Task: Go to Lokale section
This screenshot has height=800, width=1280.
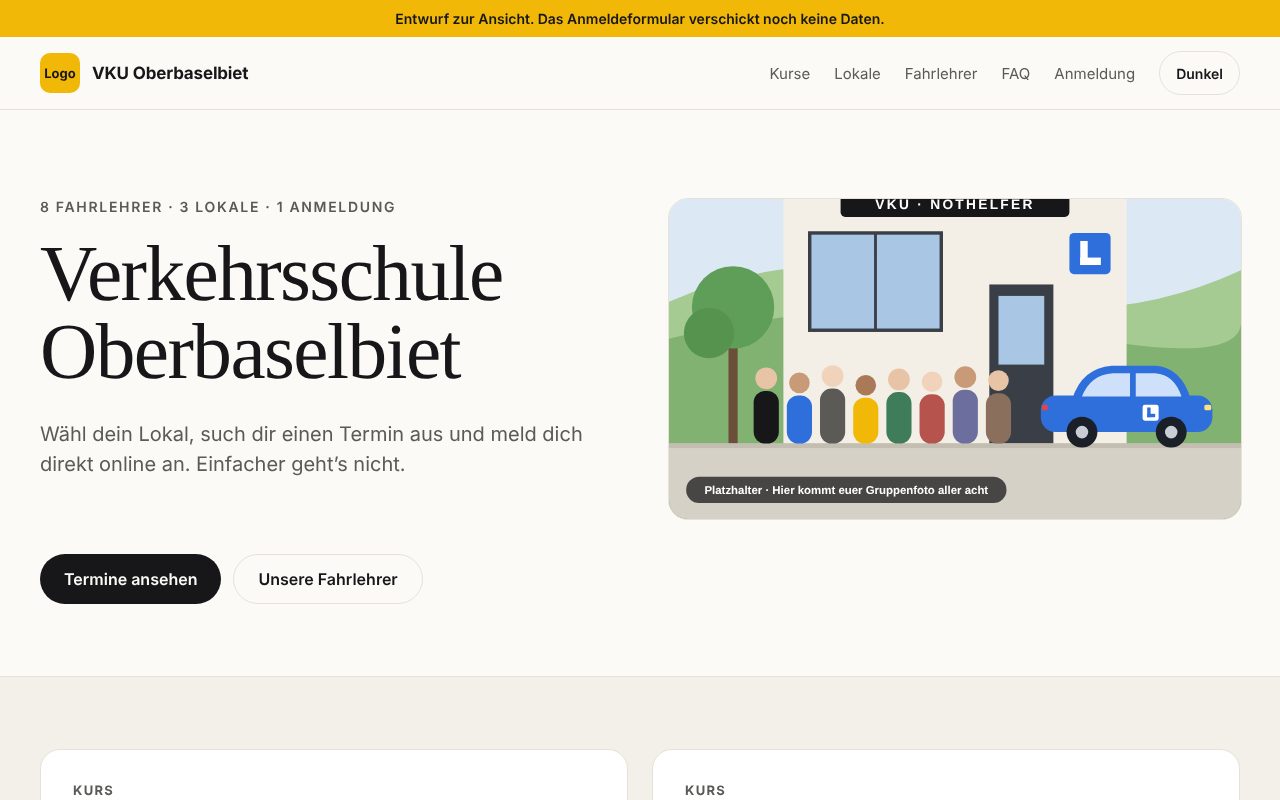Action: 857,73
